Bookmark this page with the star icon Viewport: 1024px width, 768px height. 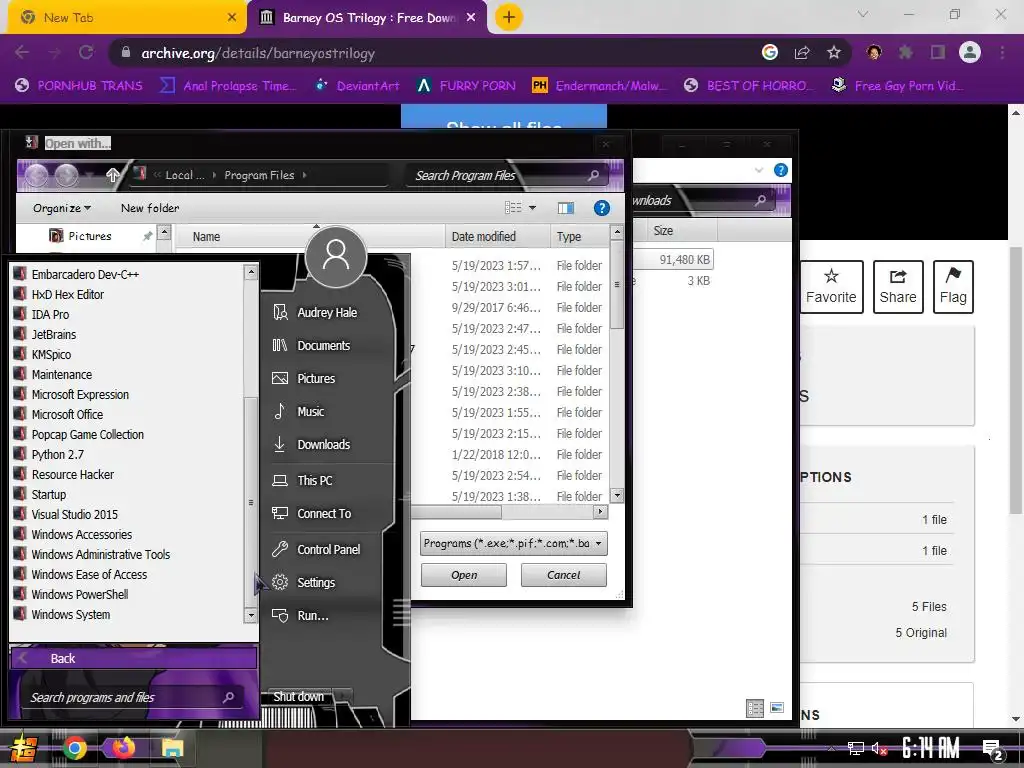(834, 53)
